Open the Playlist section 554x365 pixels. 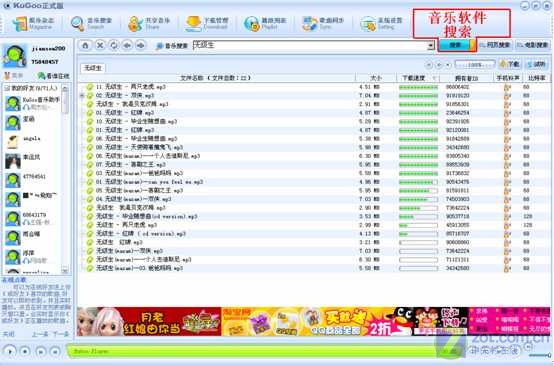[x=265, y=24]
